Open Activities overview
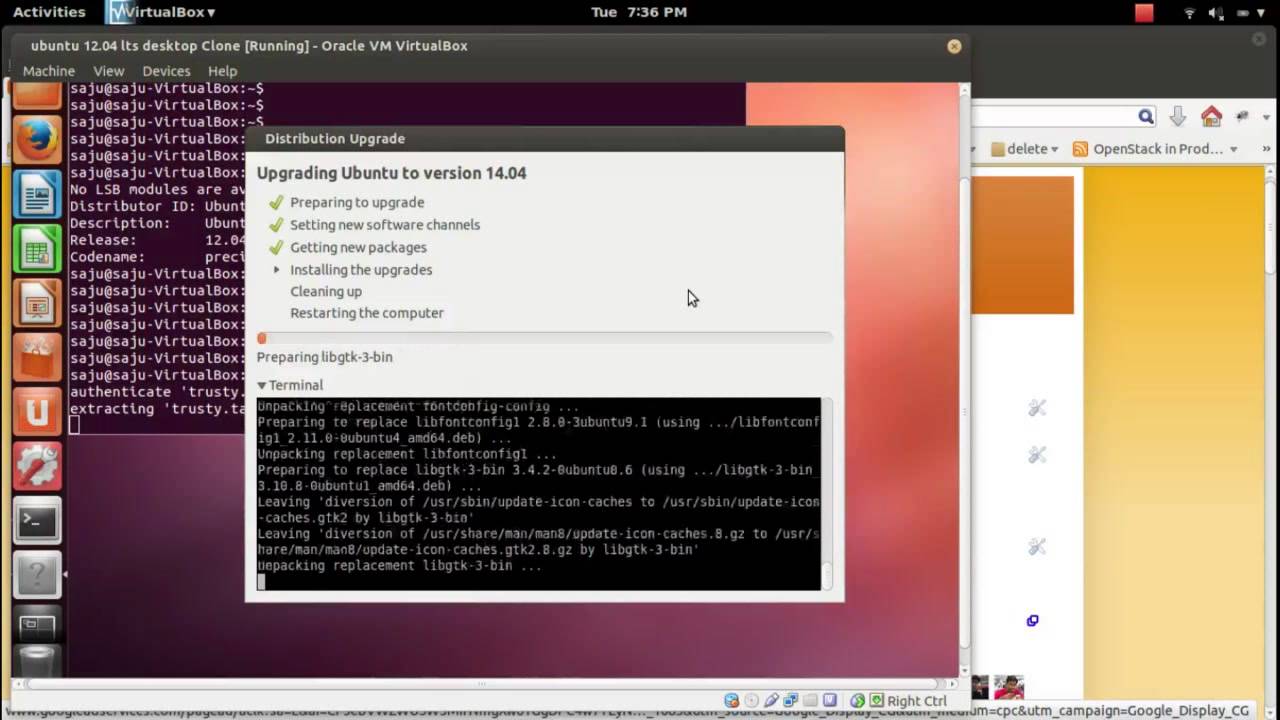 [x=49, y=12]
